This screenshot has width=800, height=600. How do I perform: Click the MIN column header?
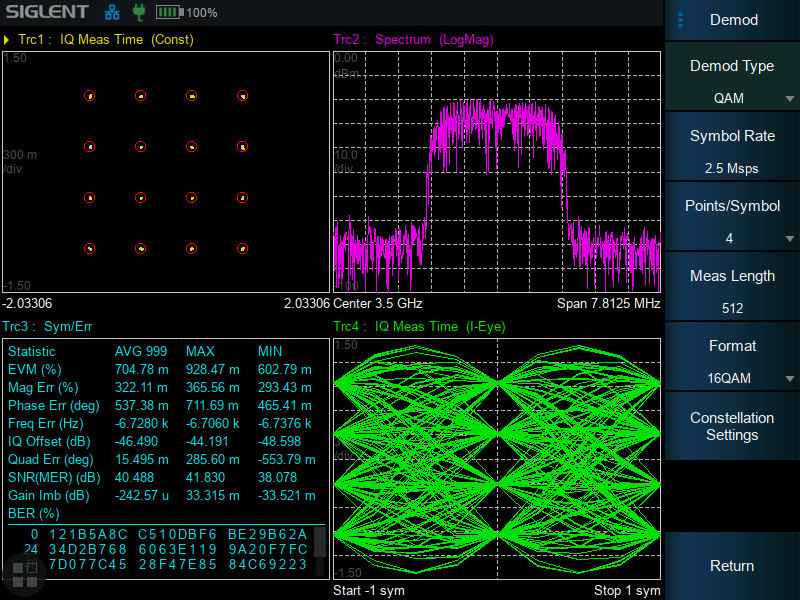point(270,352)
